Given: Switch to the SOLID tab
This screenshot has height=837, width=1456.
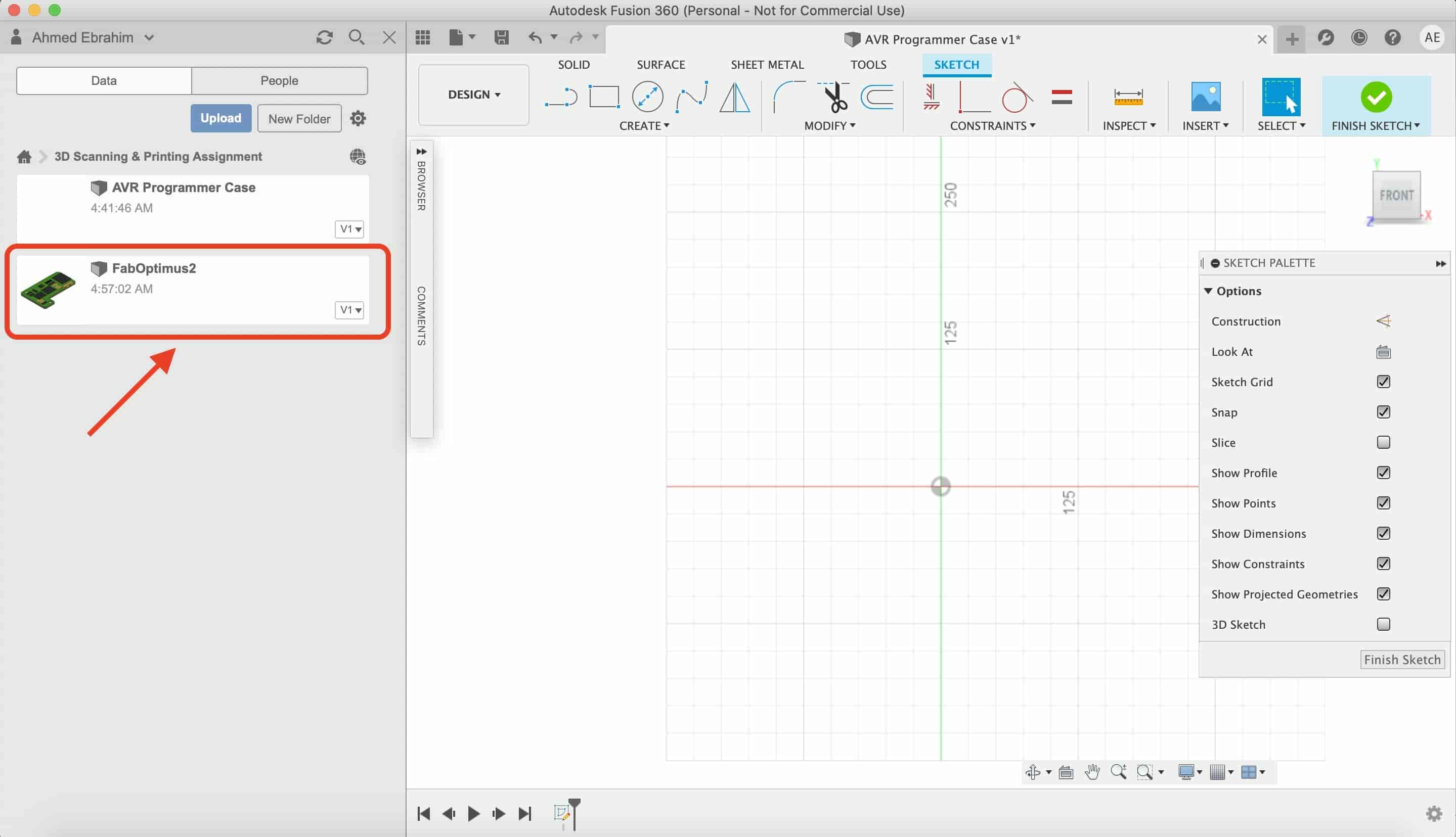Looking at the screenshot, I should 574,64.
